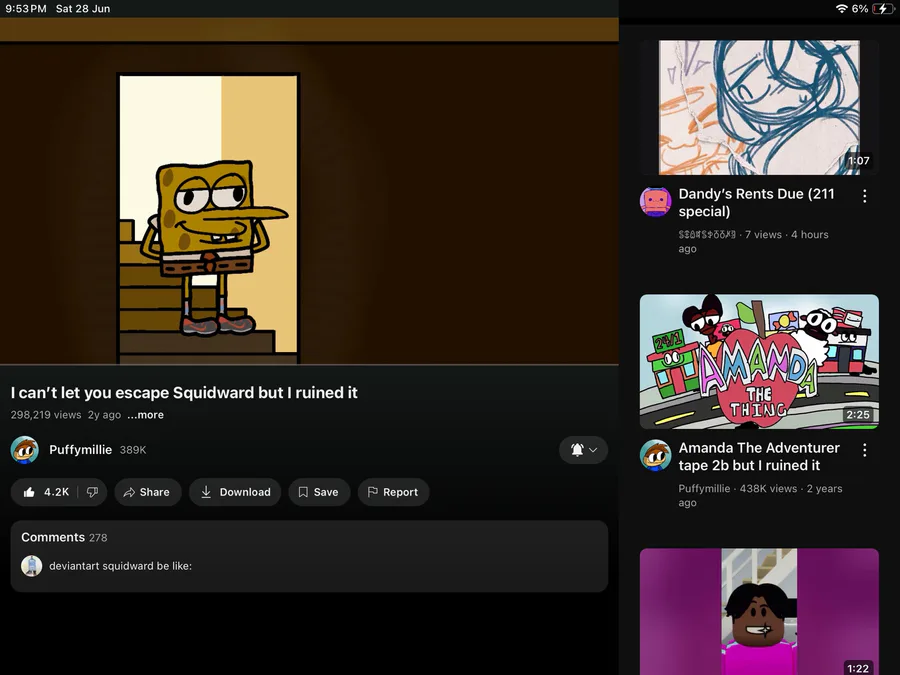Tap the 9:53 PM clock

(26, 9)
